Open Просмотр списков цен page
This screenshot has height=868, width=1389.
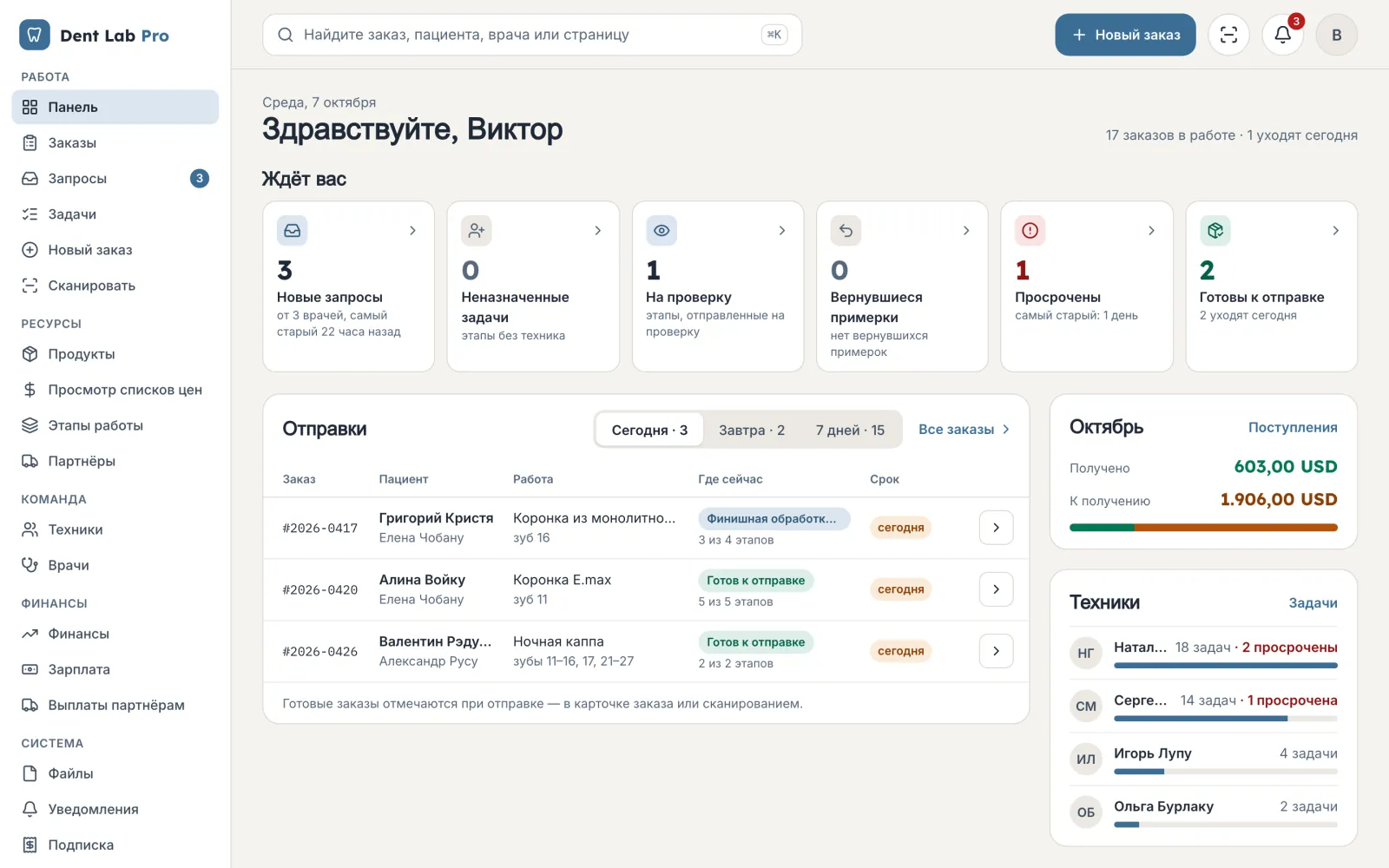(115, 390)
